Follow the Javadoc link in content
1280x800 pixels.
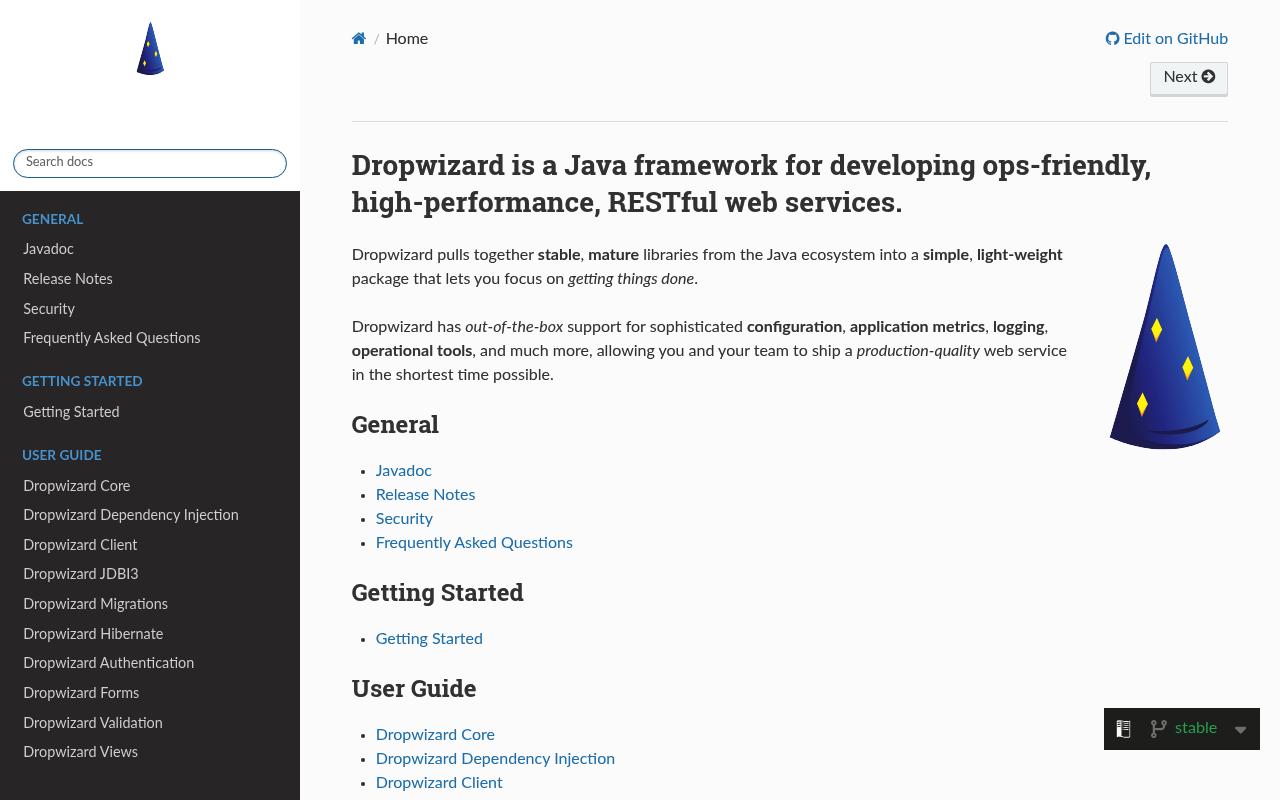(x=404, y=471)
